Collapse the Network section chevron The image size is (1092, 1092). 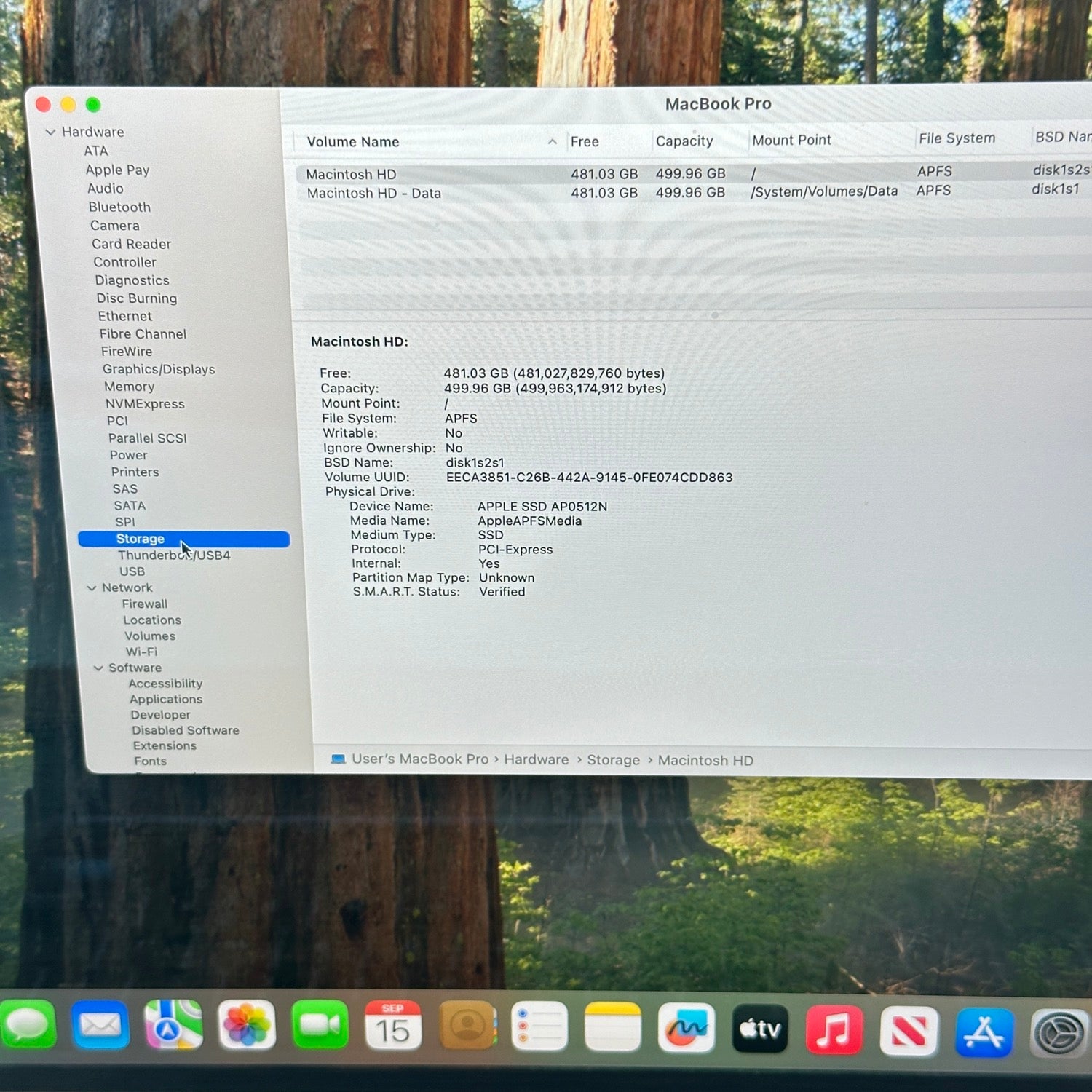point(92,588)
